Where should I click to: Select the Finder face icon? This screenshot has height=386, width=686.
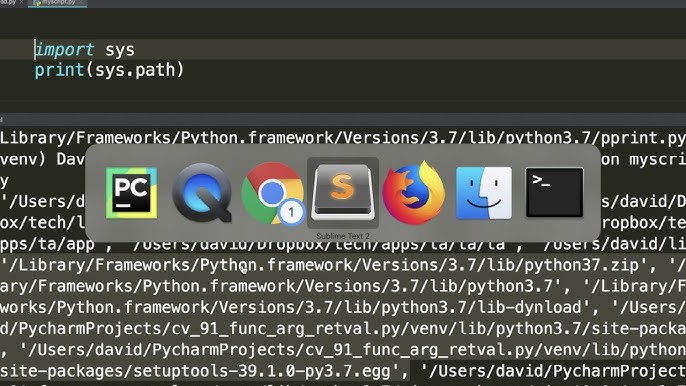[x=483, y=193]
